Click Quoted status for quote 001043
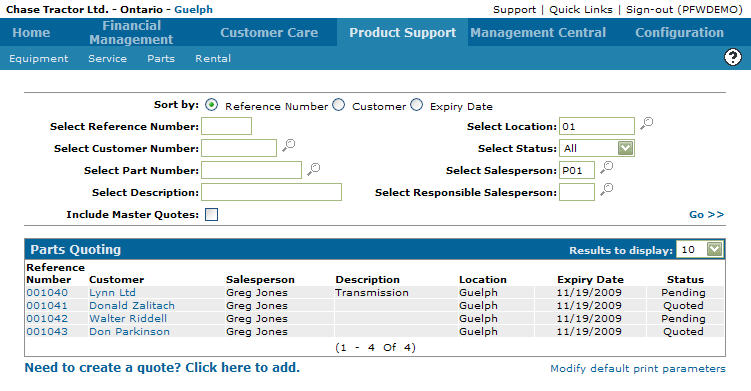The image size is (751, 391). [683, 331]
